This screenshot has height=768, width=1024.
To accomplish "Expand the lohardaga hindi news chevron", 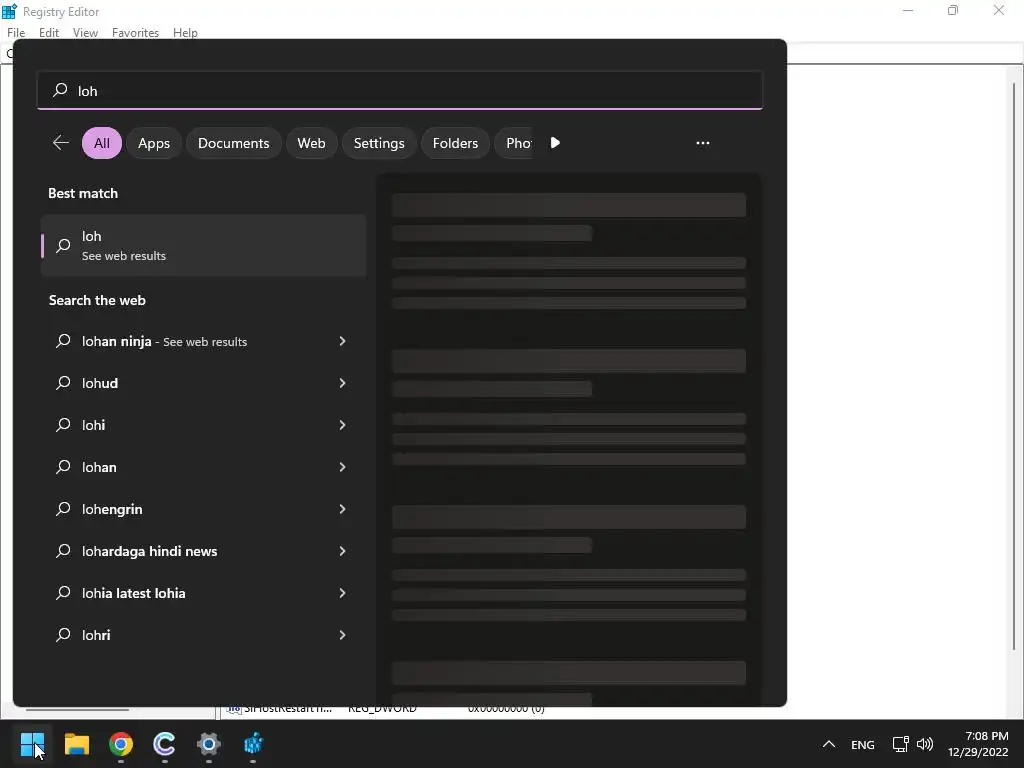I will [342, 551].
